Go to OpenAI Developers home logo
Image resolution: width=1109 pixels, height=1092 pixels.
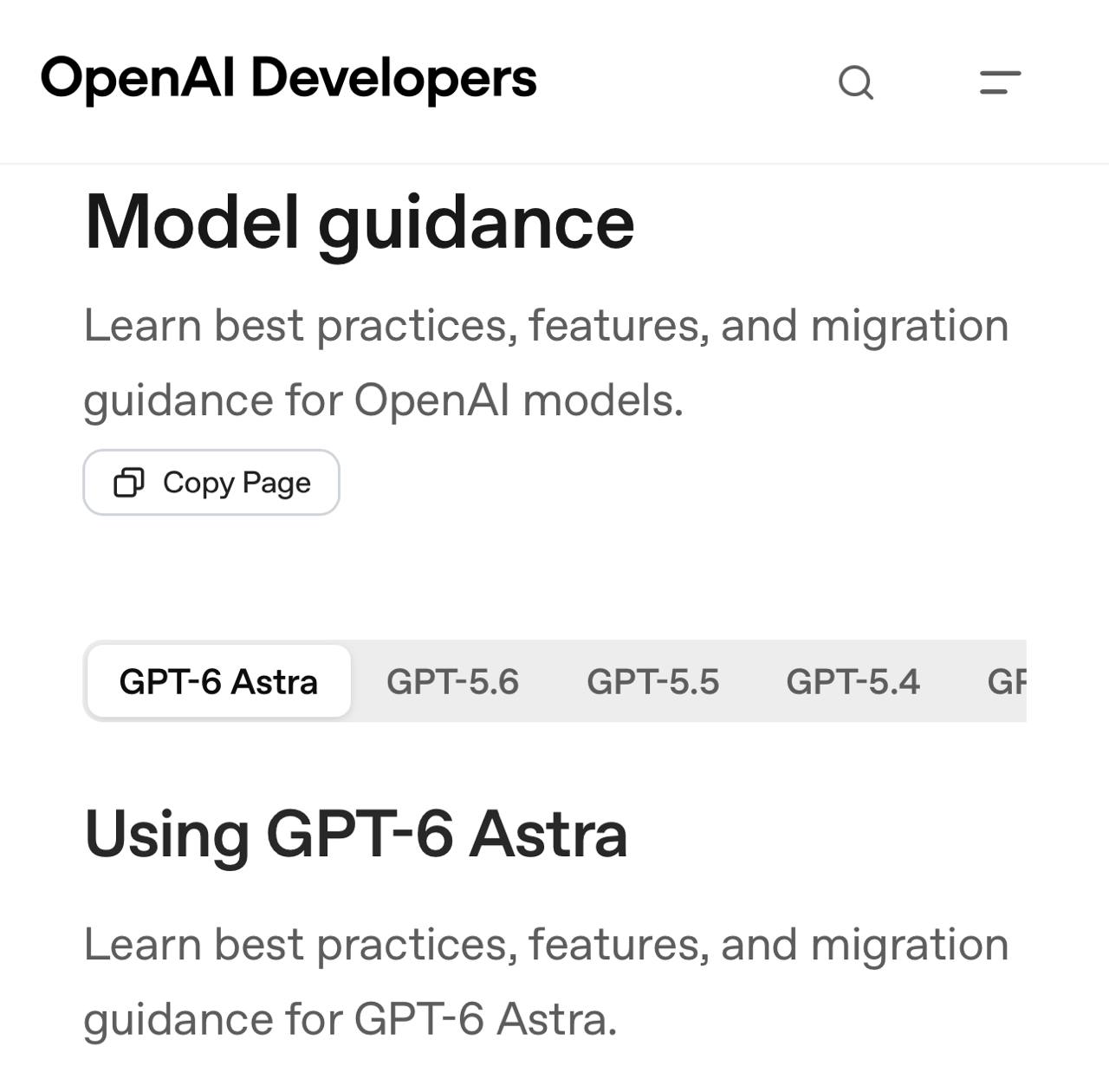(x=289, y=79)
